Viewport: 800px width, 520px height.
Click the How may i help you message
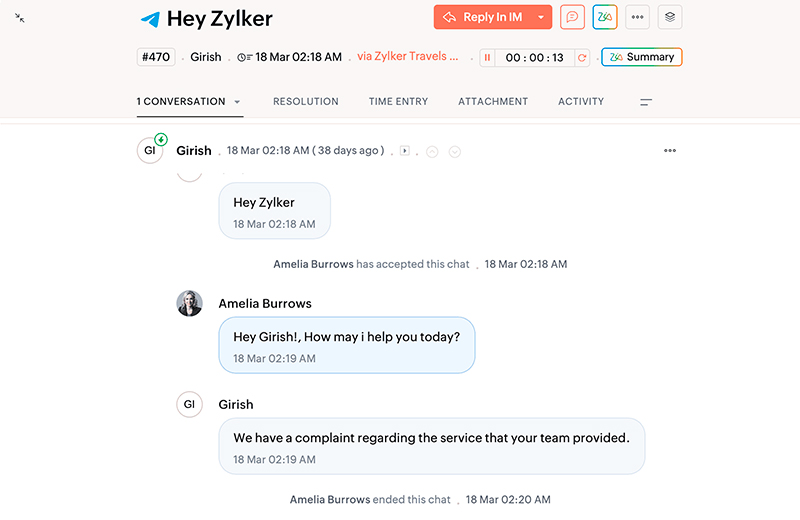coord(347,345)
